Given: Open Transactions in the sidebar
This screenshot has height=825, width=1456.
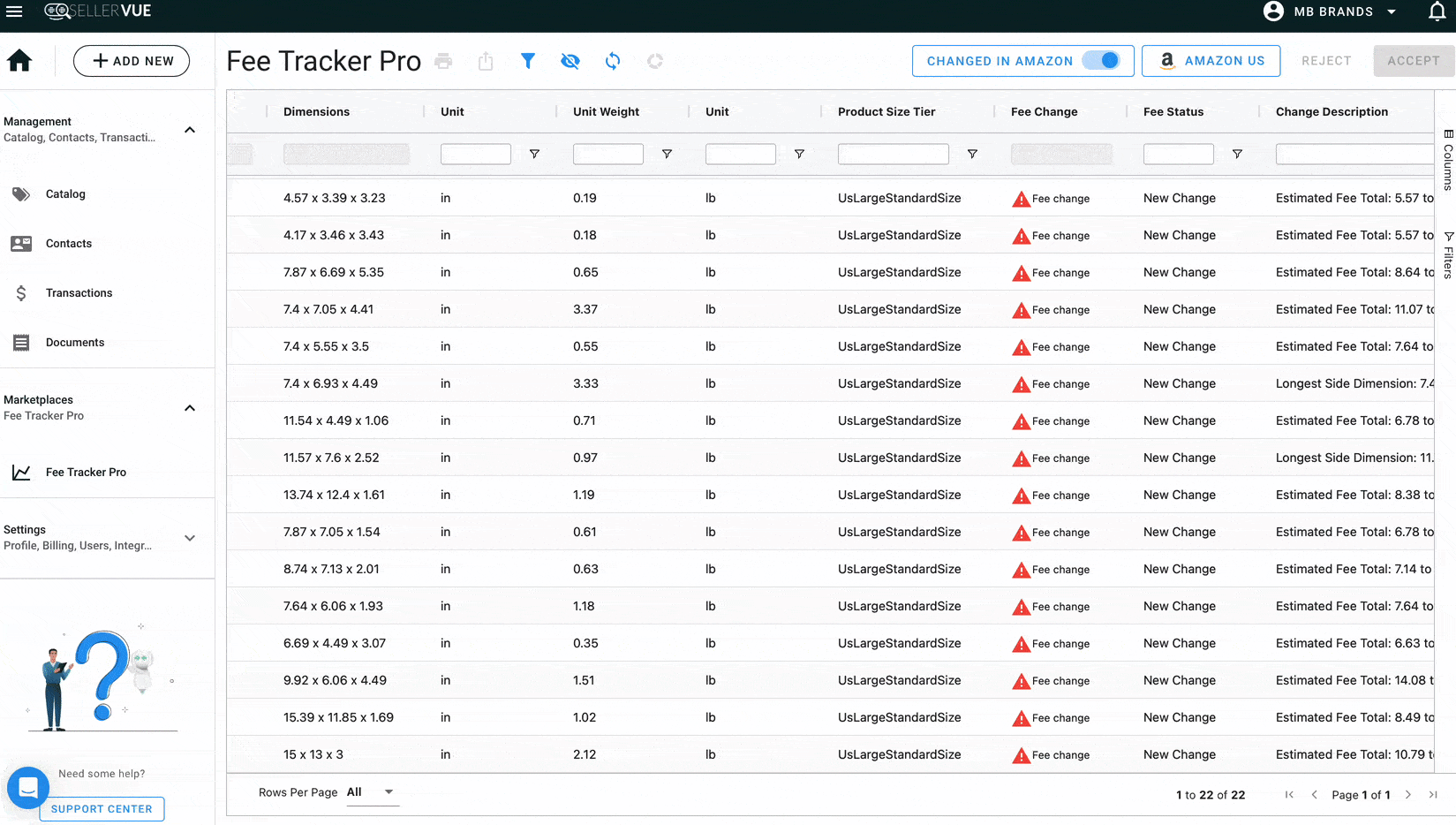Looking at the screenshot, I should click(x=79, y=293).
